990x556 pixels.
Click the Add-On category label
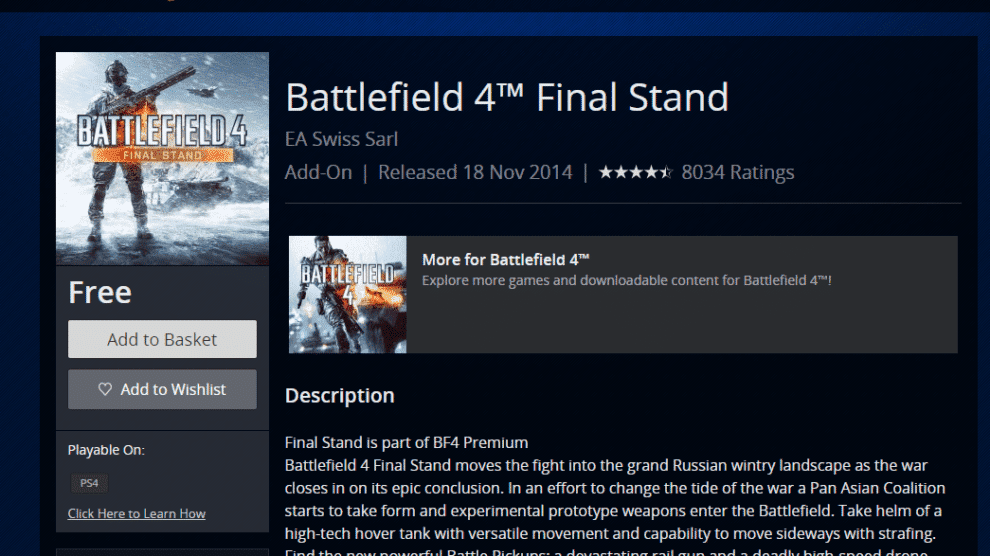tap(318, 173)
